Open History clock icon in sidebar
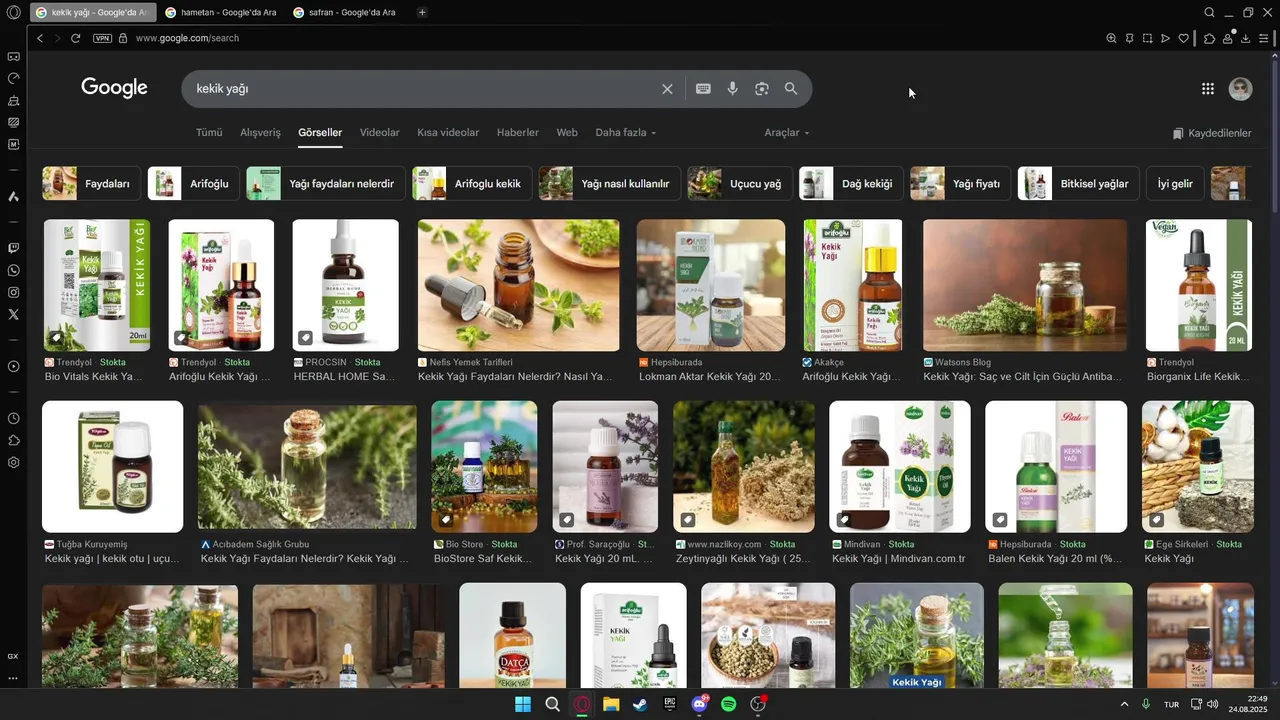The height and width of the screenshot is (720, 1280). click(x=13, y=418)
